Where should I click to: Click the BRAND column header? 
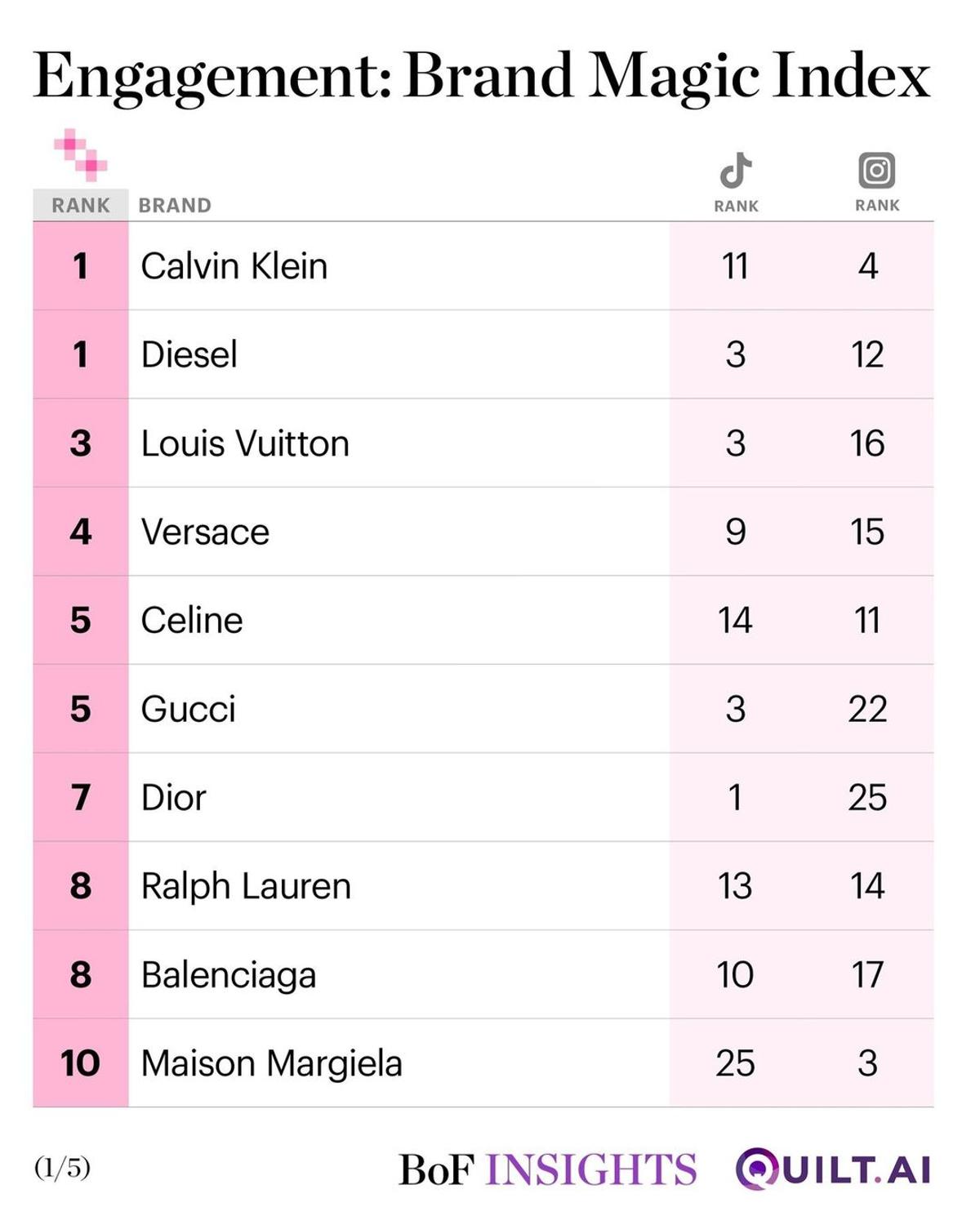[175, 205]
